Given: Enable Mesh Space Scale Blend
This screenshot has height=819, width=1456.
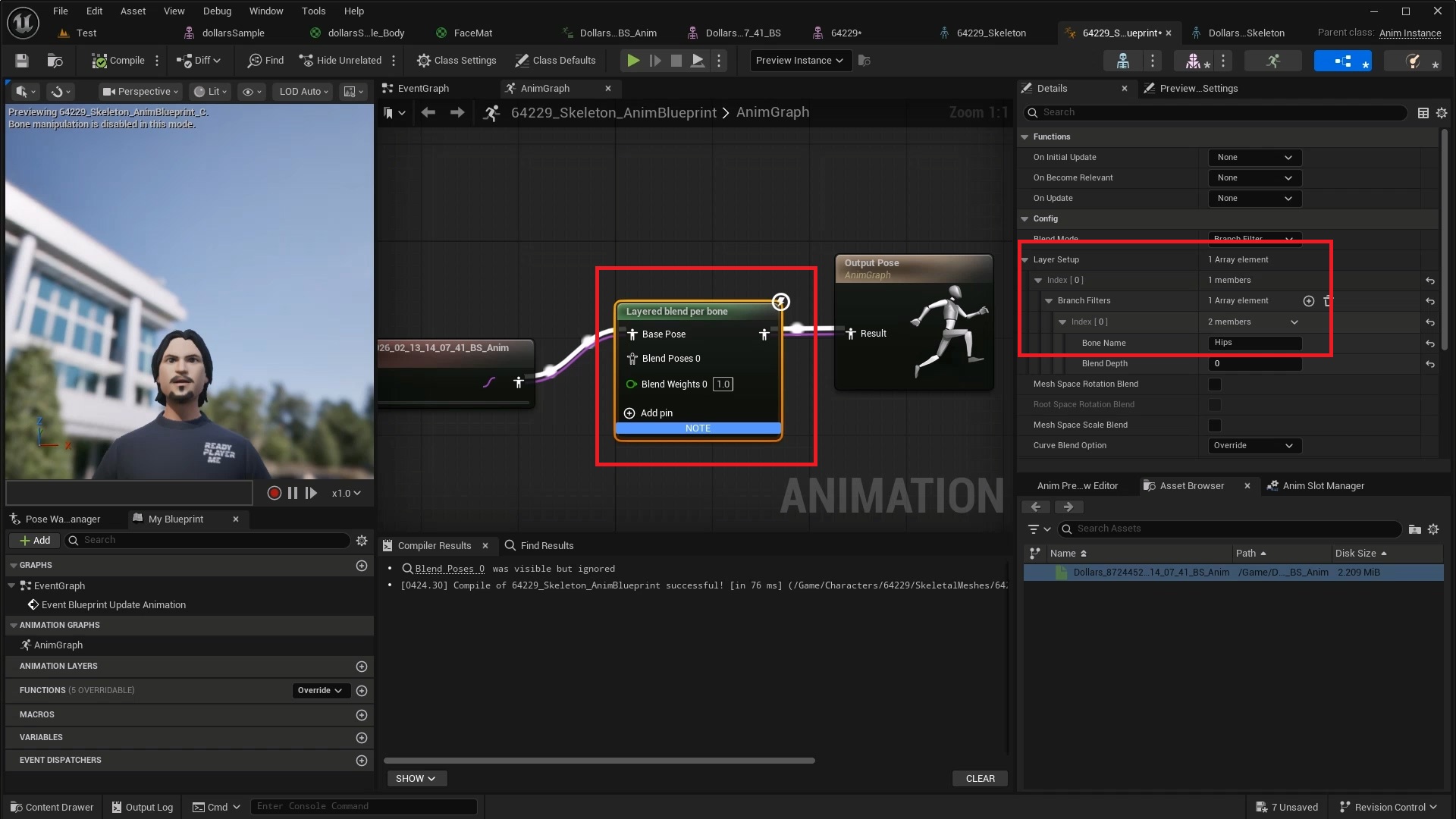Looking at the screenshot, I should click(x=1215, y=425).
